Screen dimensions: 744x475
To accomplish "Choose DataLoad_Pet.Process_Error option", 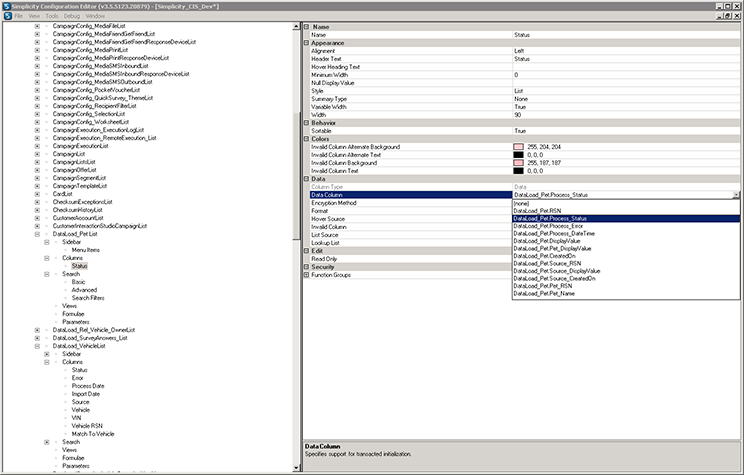I will [x=626, y=226].
